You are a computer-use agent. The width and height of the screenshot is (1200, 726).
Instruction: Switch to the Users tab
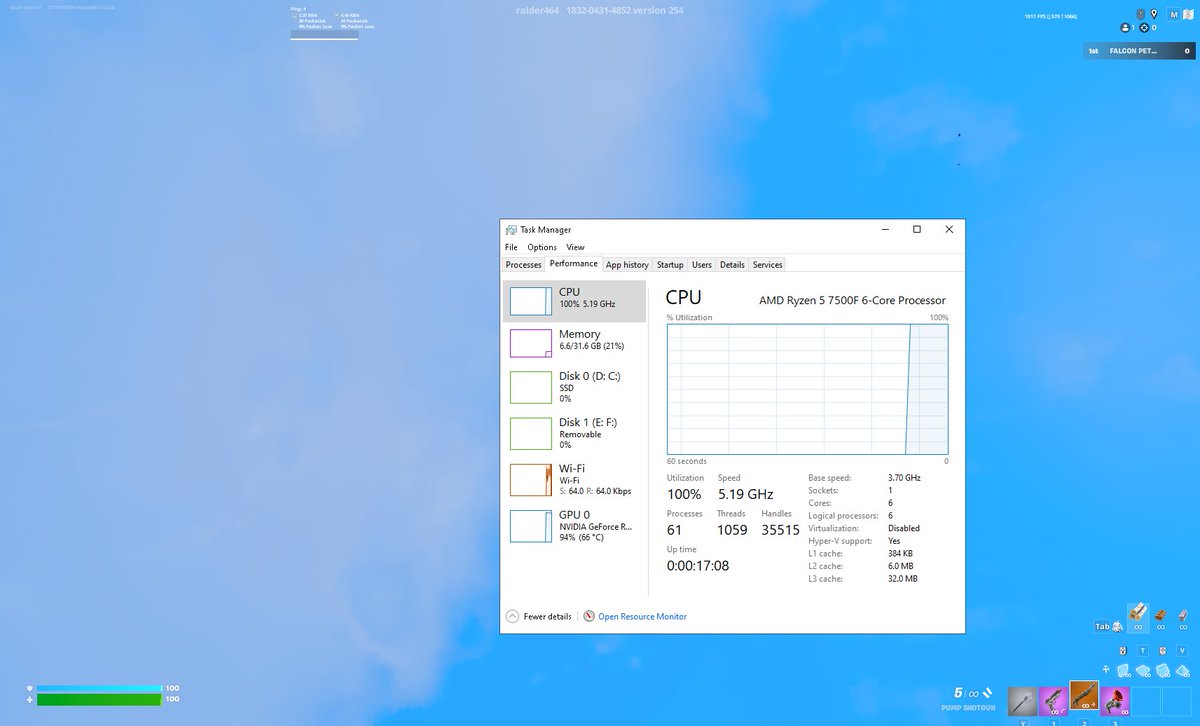point(702,265)
